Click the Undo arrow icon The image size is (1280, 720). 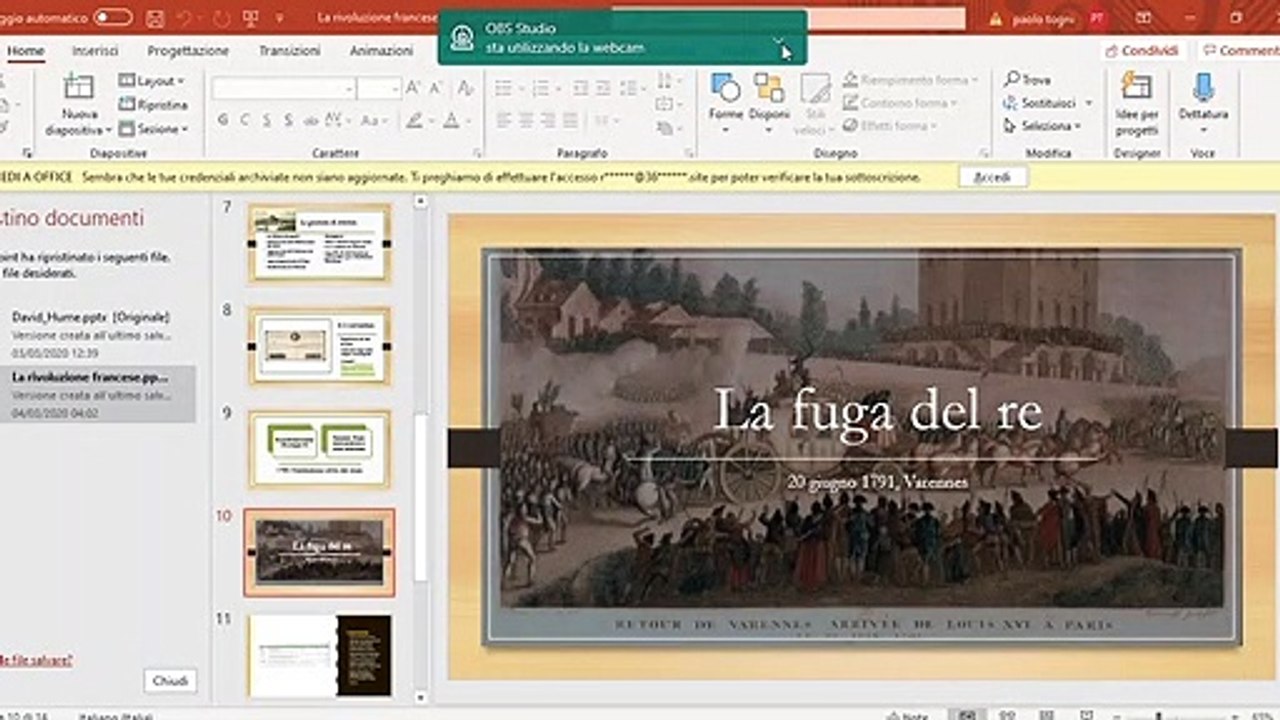coord(183,18)
